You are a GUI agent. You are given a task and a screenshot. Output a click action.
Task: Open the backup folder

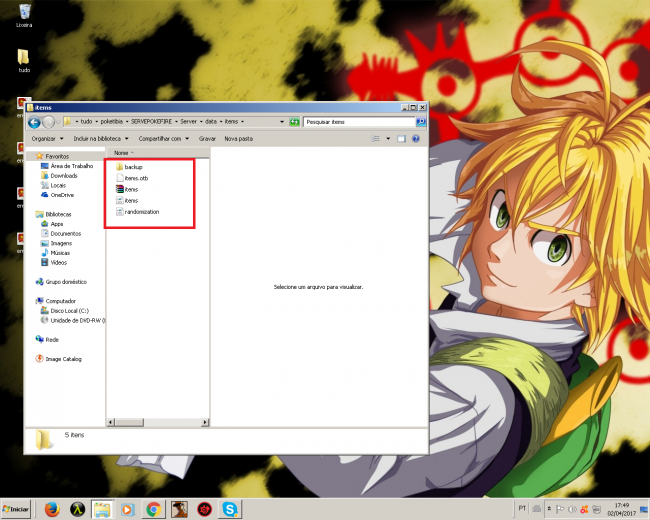(133, 167)
